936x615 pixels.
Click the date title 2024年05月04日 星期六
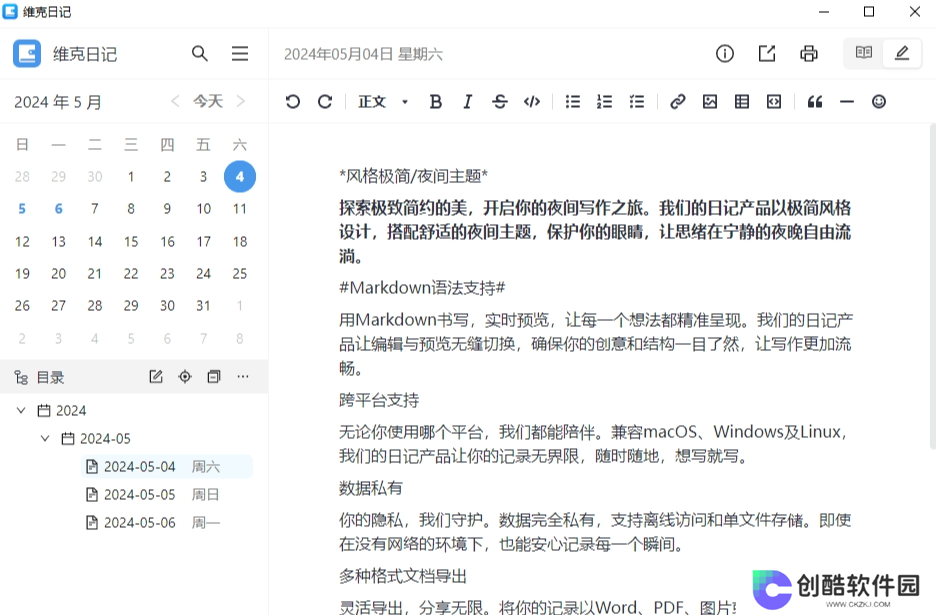pyautogui.click(x=363, y=54)
